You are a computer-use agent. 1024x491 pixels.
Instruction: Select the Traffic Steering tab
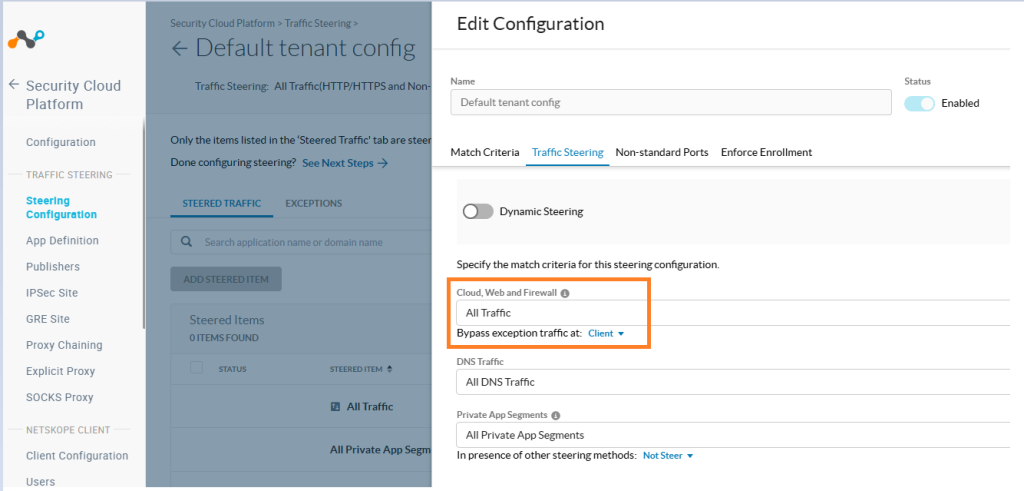click(568, 152)
